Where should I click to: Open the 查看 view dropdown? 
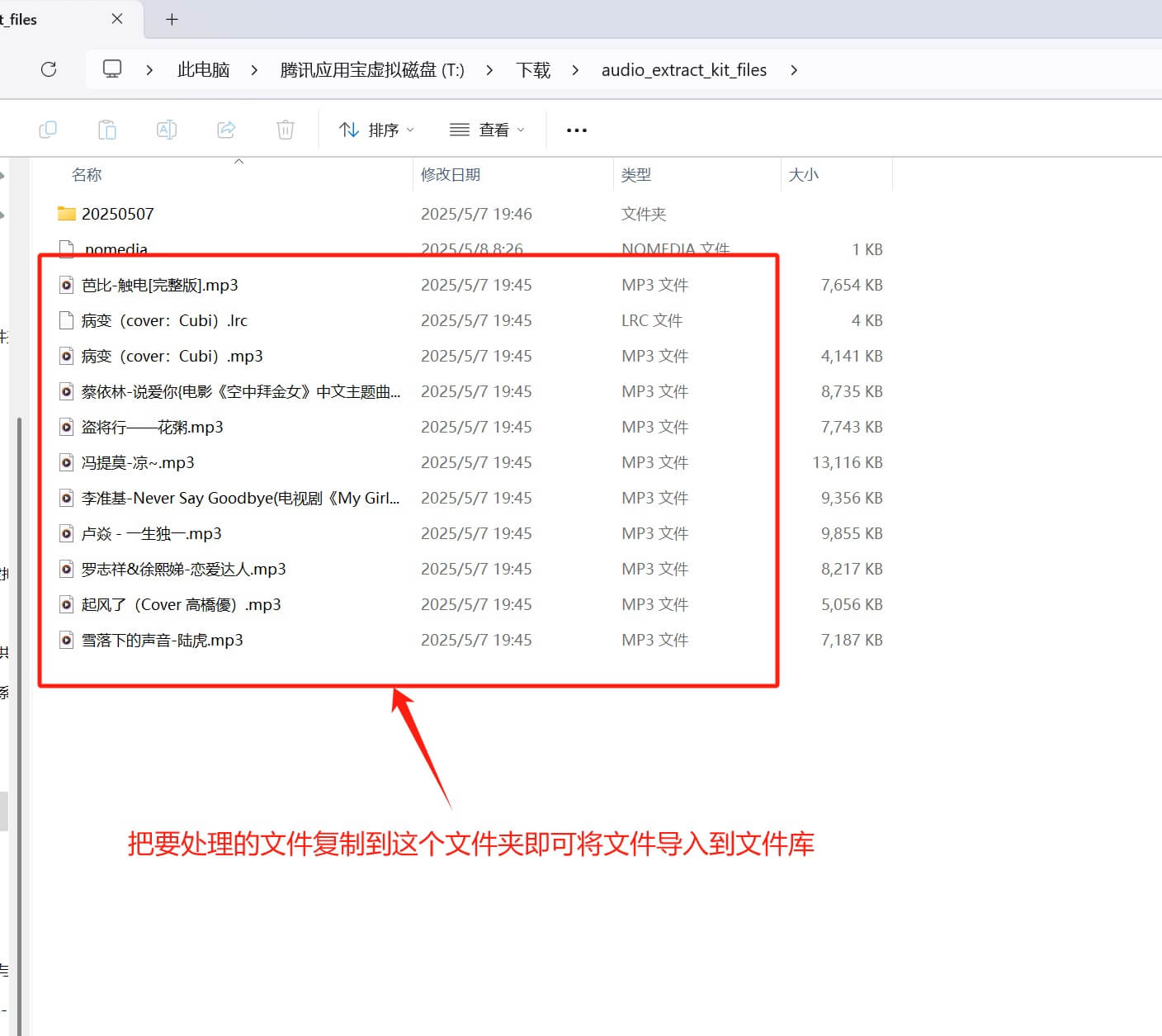click(487, 130)
